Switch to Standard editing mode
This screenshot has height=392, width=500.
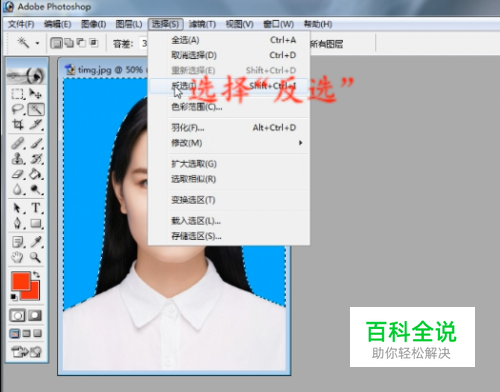(18, 315)
